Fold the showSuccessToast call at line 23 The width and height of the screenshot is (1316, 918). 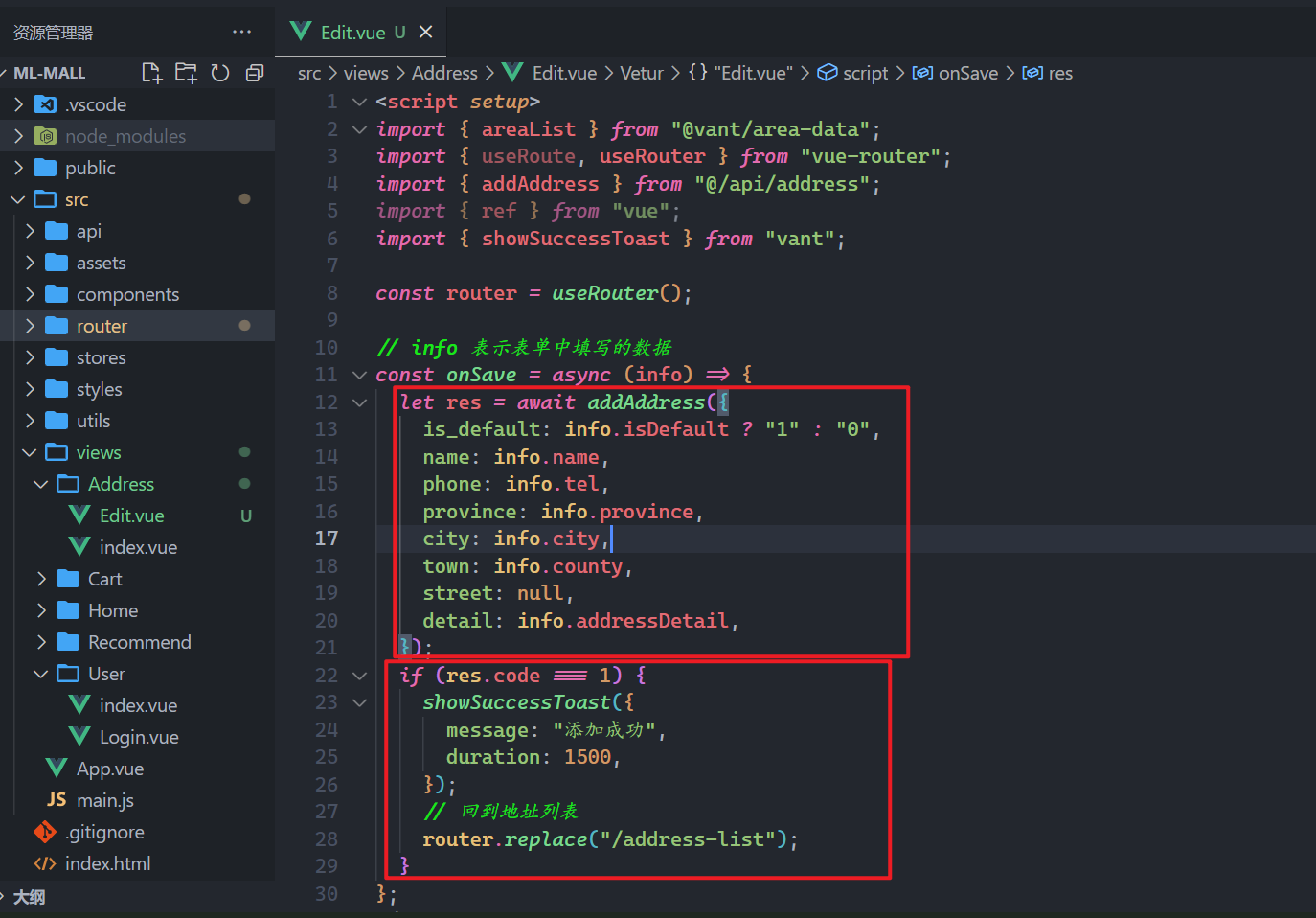tap(359, 702)
